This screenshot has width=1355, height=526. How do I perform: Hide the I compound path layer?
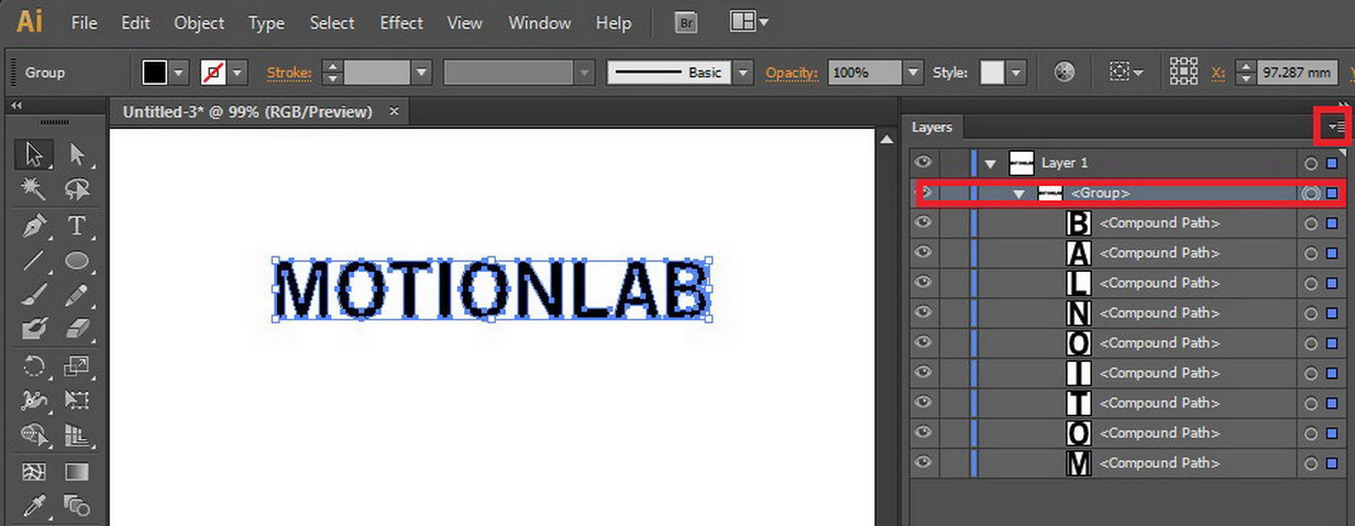click(923, 372)
